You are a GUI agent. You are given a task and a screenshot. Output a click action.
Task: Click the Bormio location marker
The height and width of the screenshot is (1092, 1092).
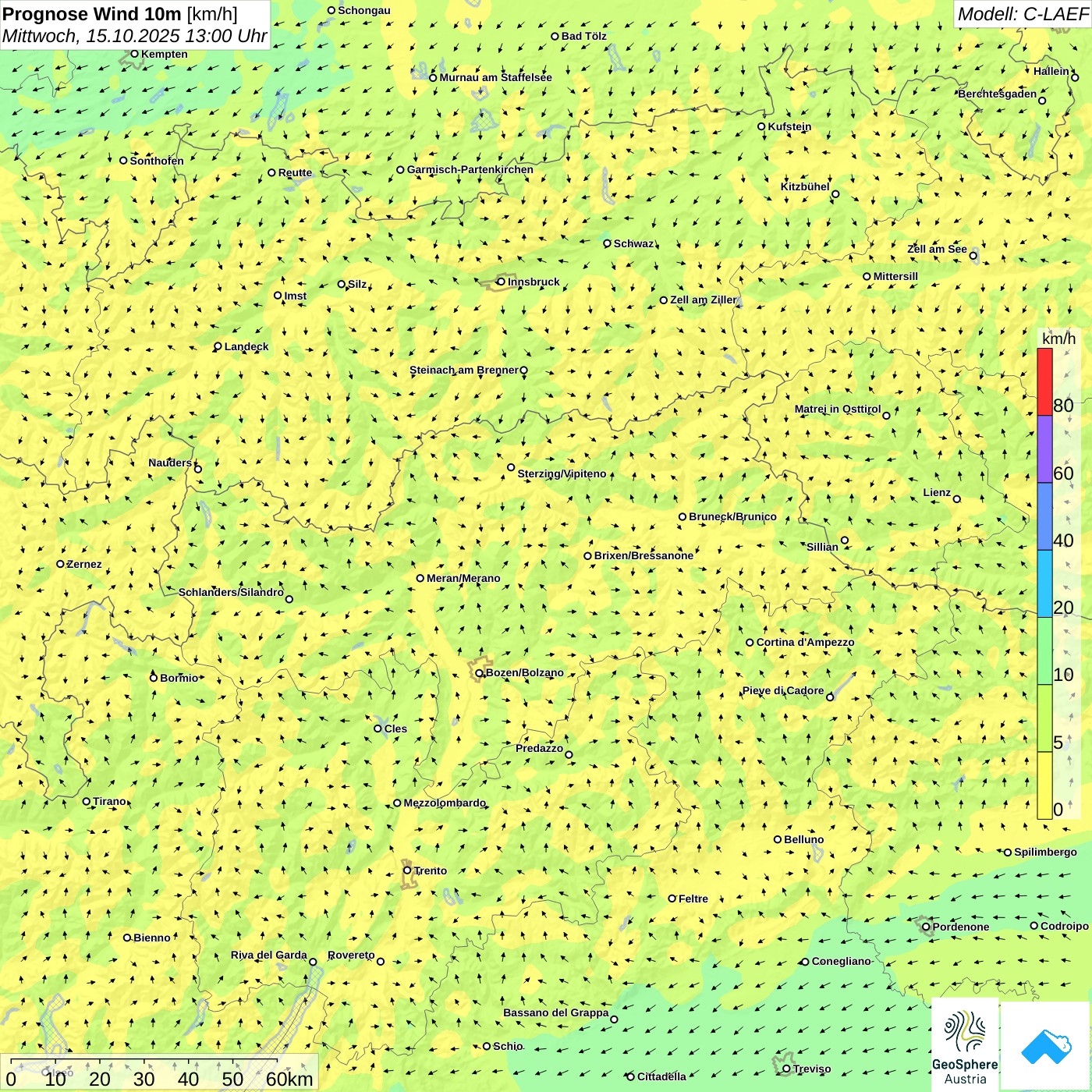pos(154,678)
